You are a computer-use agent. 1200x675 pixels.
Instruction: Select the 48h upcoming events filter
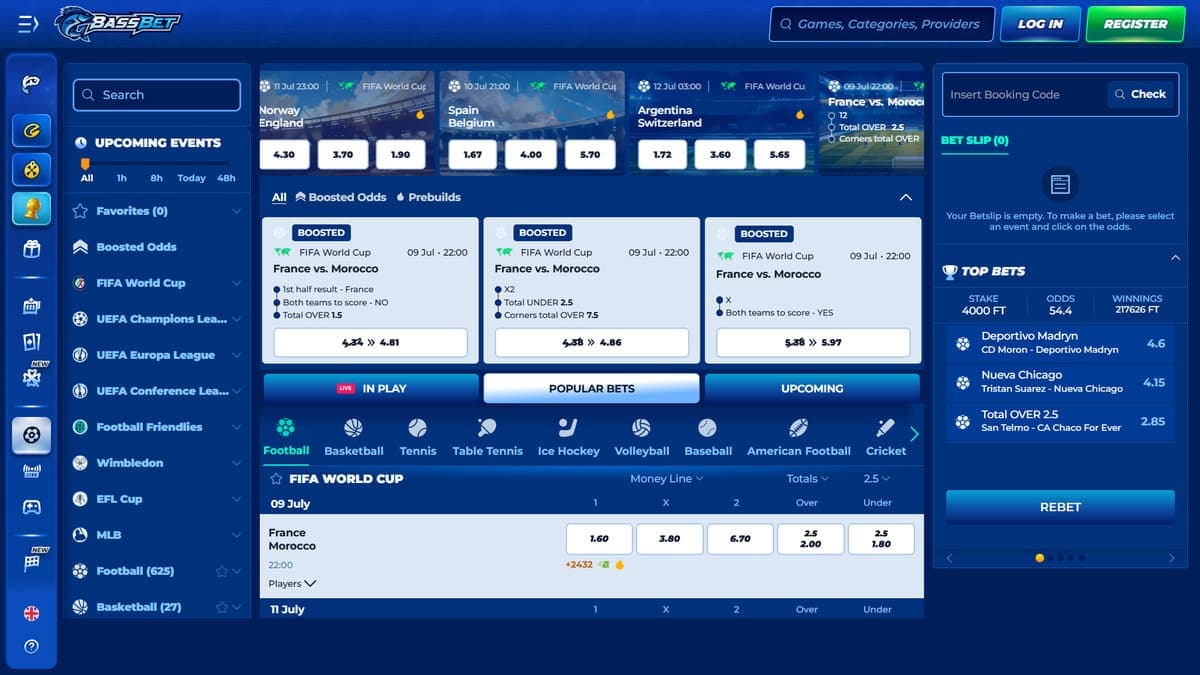point(226,178)
